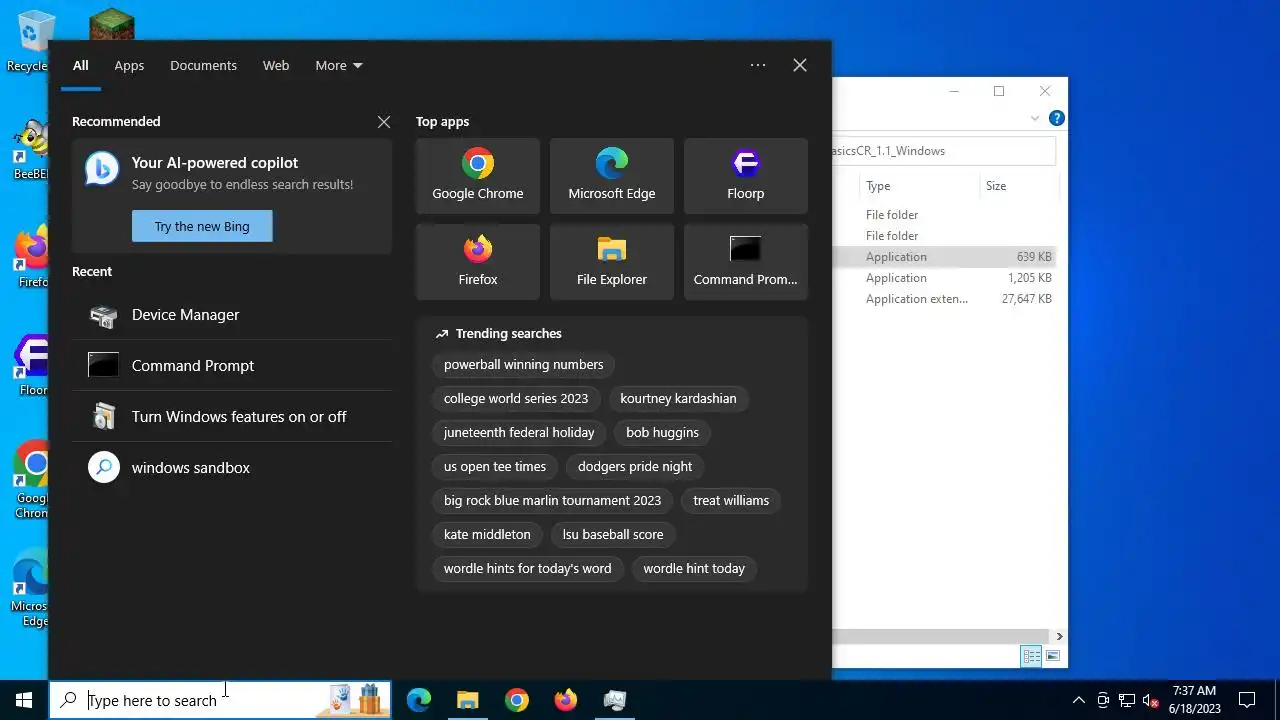Click Explorer horizontal scrollbar right arrow

1059,636
